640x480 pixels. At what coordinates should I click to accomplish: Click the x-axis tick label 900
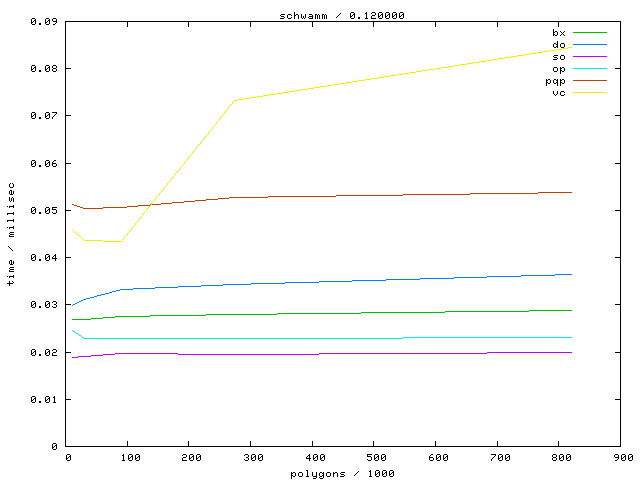622,458
